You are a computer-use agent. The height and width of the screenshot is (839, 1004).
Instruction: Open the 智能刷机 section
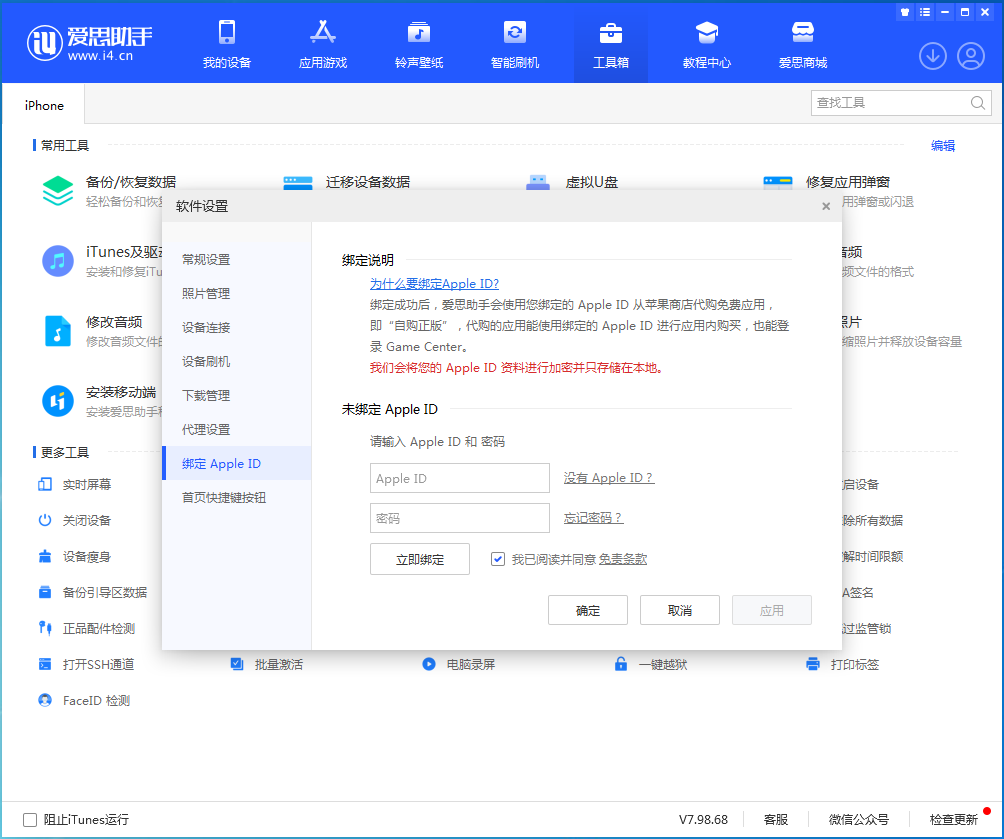[x=514, y=44]
